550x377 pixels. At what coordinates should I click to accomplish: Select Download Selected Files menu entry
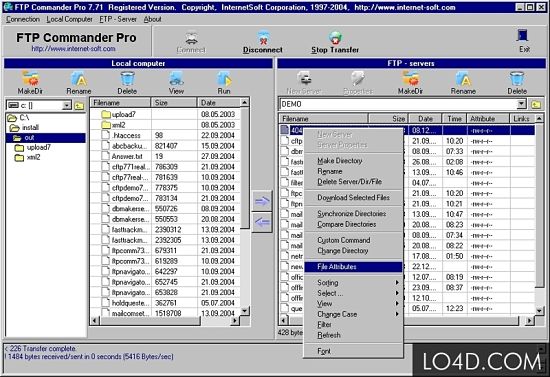(x=353, y=197)
